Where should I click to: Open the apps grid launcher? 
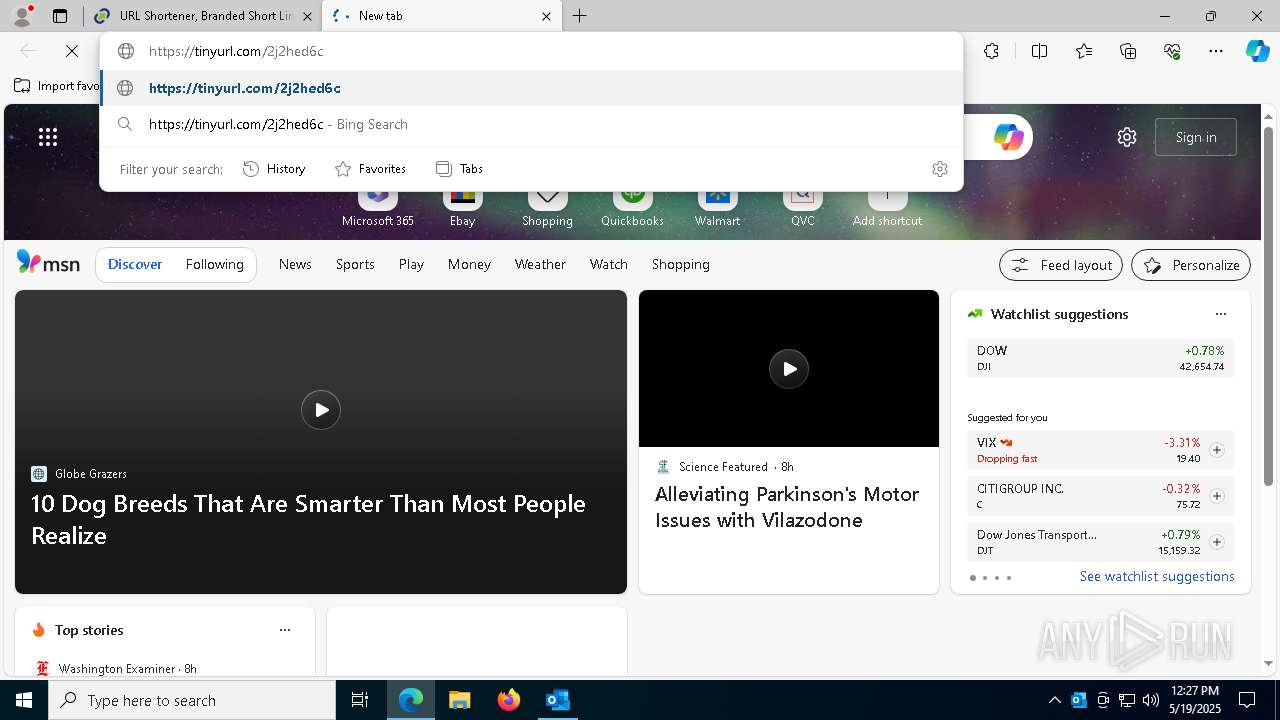coord(48,137)
